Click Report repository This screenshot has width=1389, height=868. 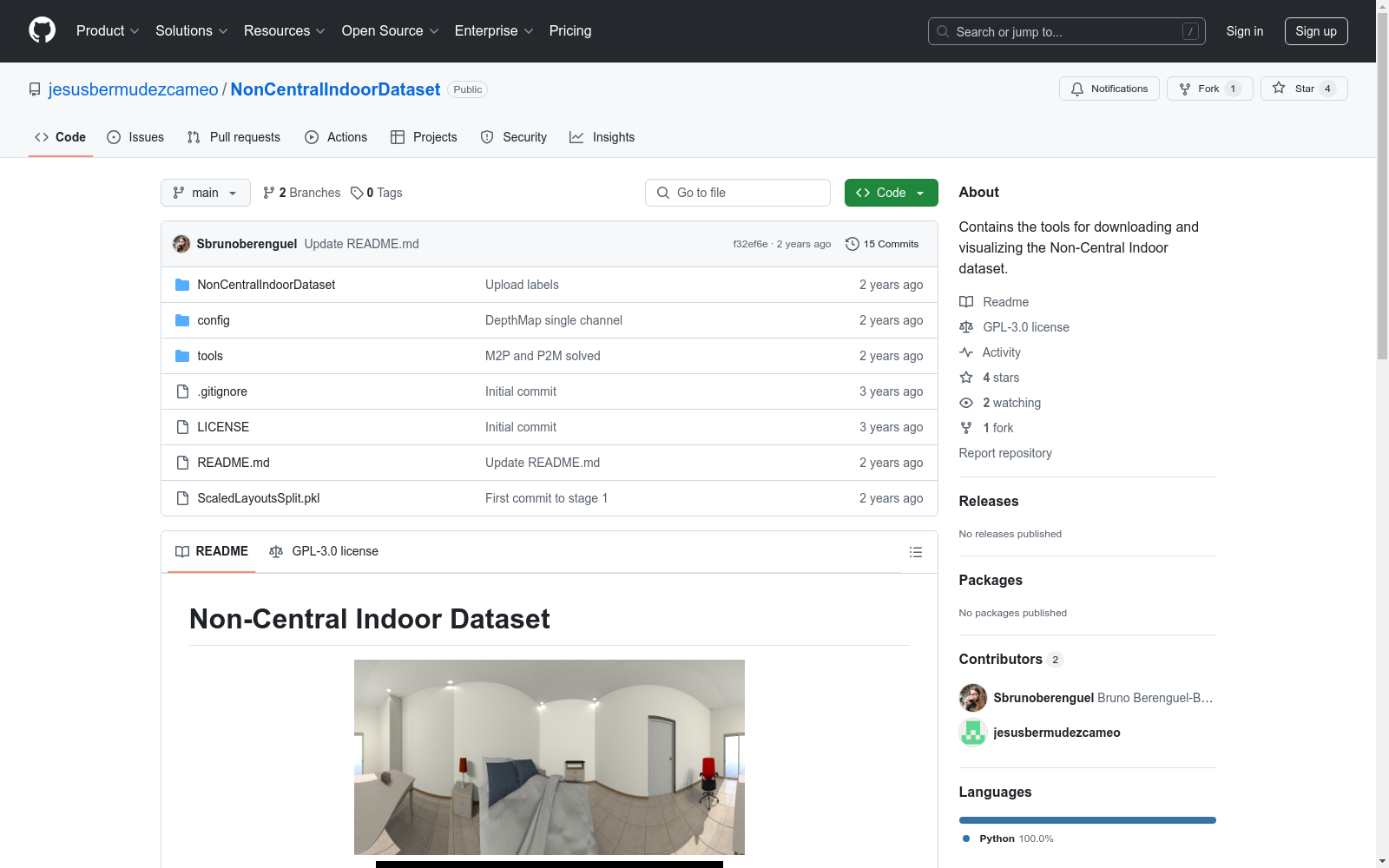[x=1005, y=453]
